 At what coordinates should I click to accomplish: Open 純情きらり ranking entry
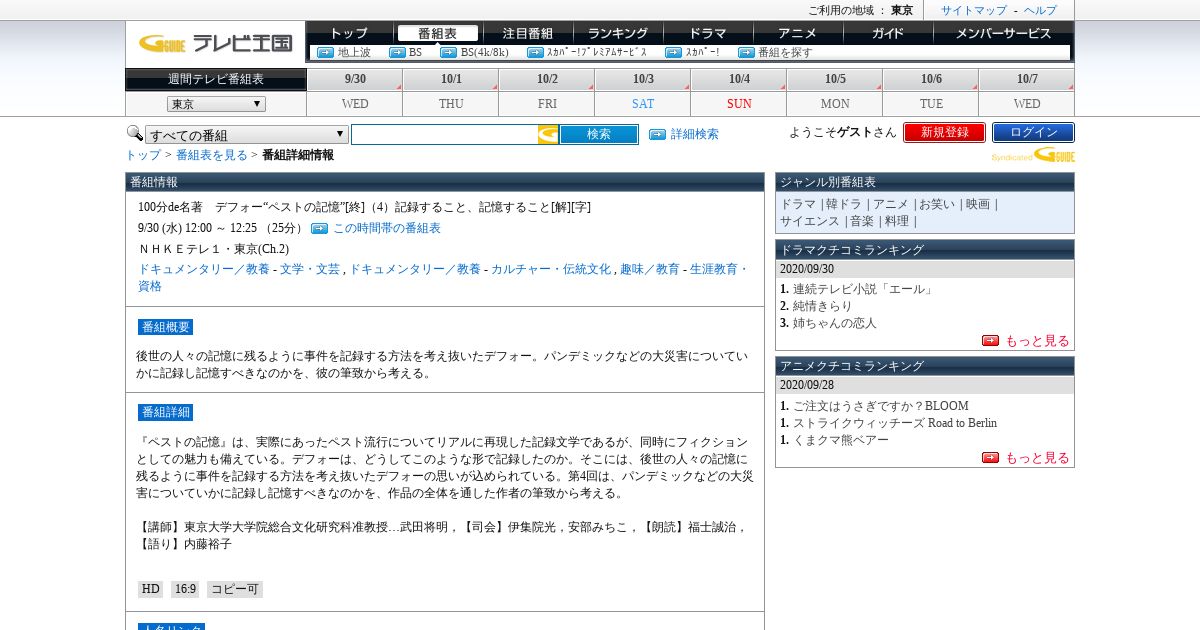[x=823, y=306]
